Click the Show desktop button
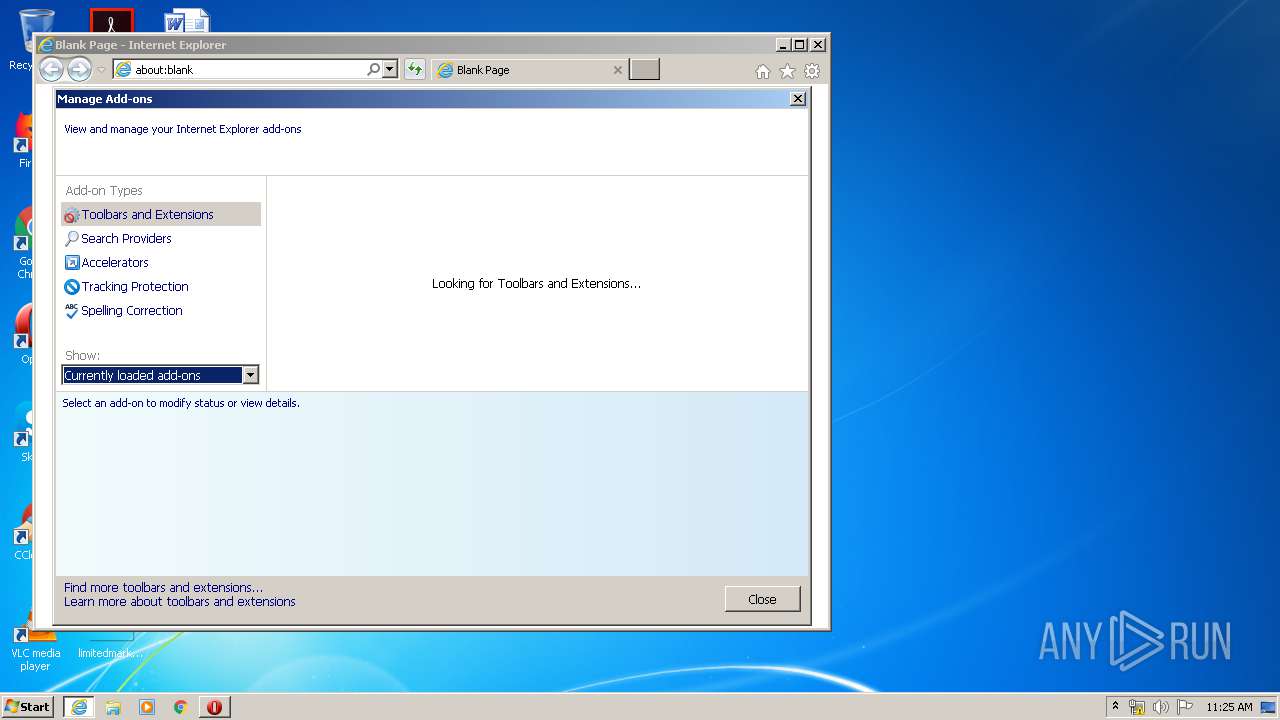The width and height of the screenshot is (1280, 720). pos(1268,707)
